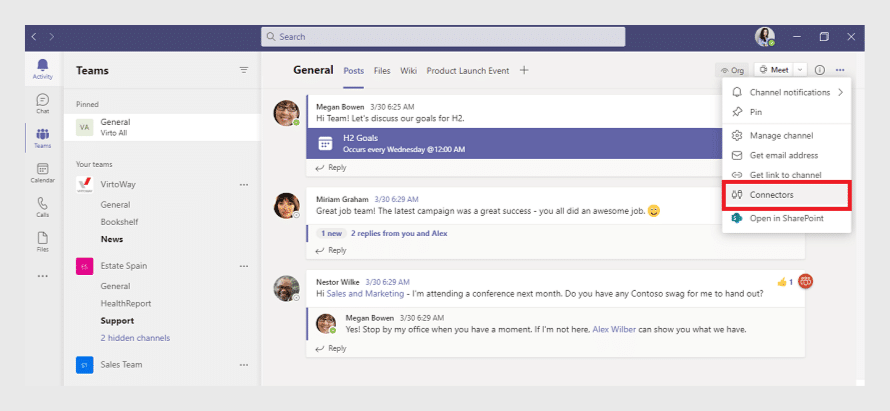Switch to the Files tab
This screenshot has height=411, width=890.
pos(382,71)
